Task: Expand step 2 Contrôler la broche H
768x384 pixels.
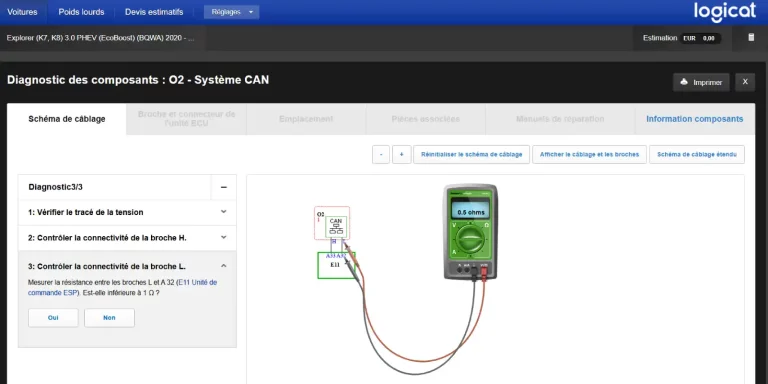Action: [x=127, y=238]
